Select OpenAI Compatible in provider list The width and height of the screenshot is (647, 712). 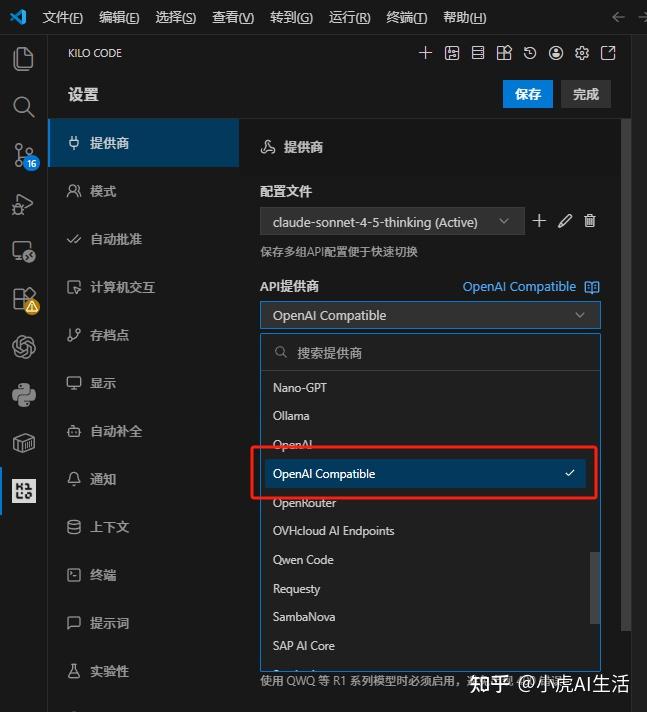pyautogui.click(x=425, y=474)
